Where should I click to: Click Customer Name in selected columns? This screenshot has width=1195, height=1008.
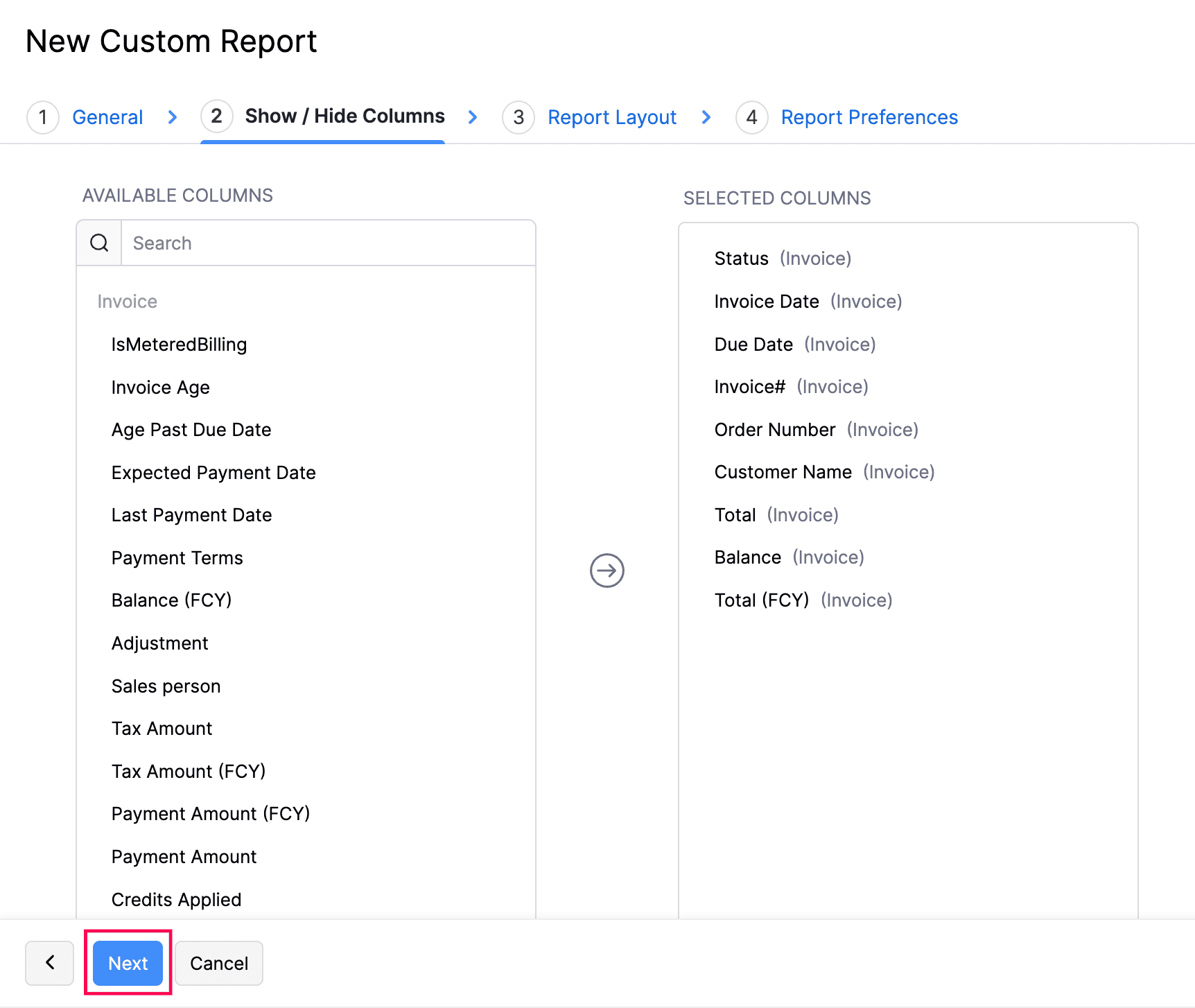783,472
